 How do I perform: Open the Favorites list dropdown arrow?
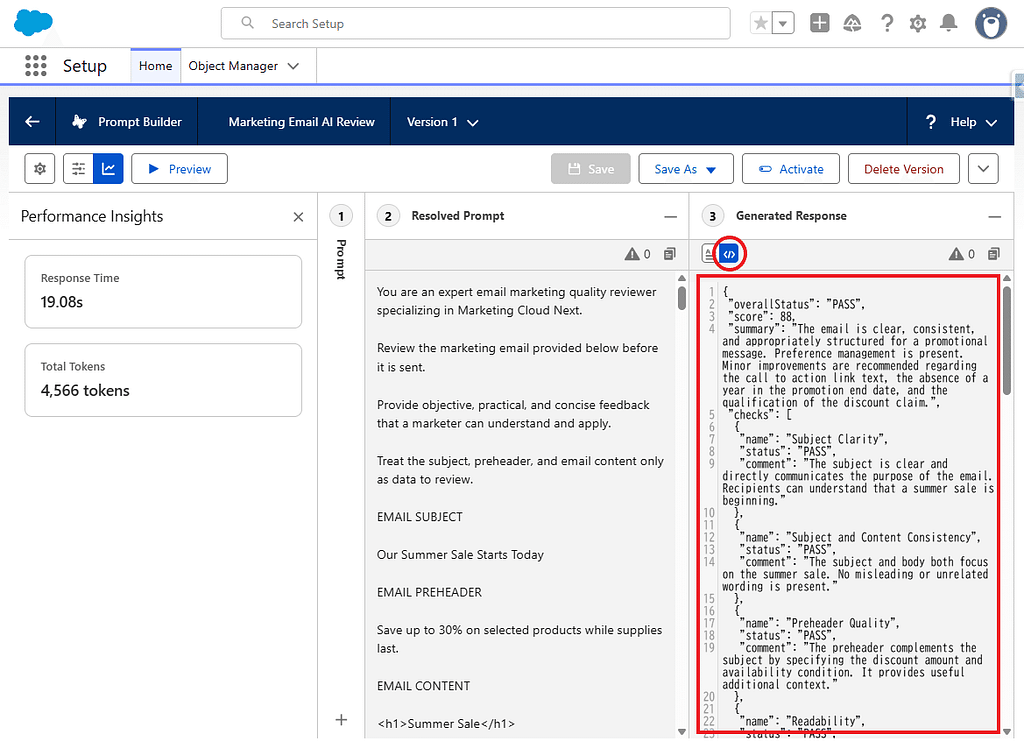pyautogui.click(x=783, y=24)
